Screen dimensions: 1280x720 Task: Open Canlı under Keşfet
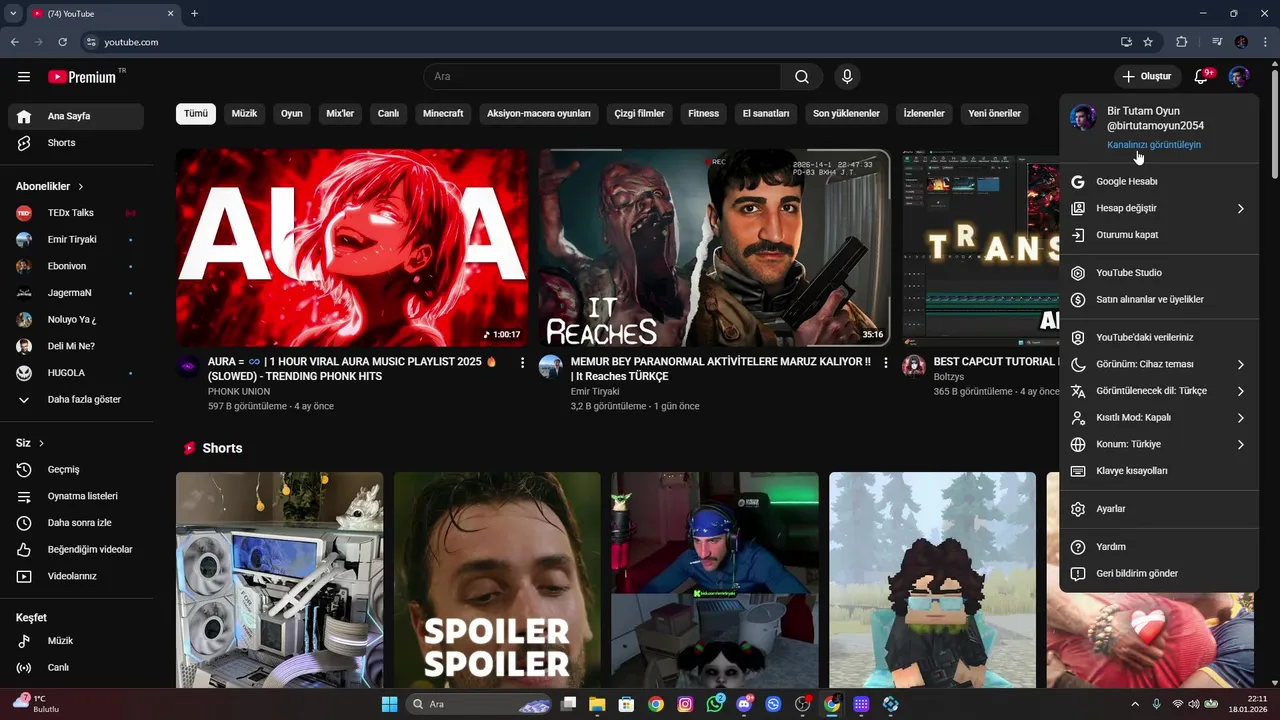click(76, 668)
